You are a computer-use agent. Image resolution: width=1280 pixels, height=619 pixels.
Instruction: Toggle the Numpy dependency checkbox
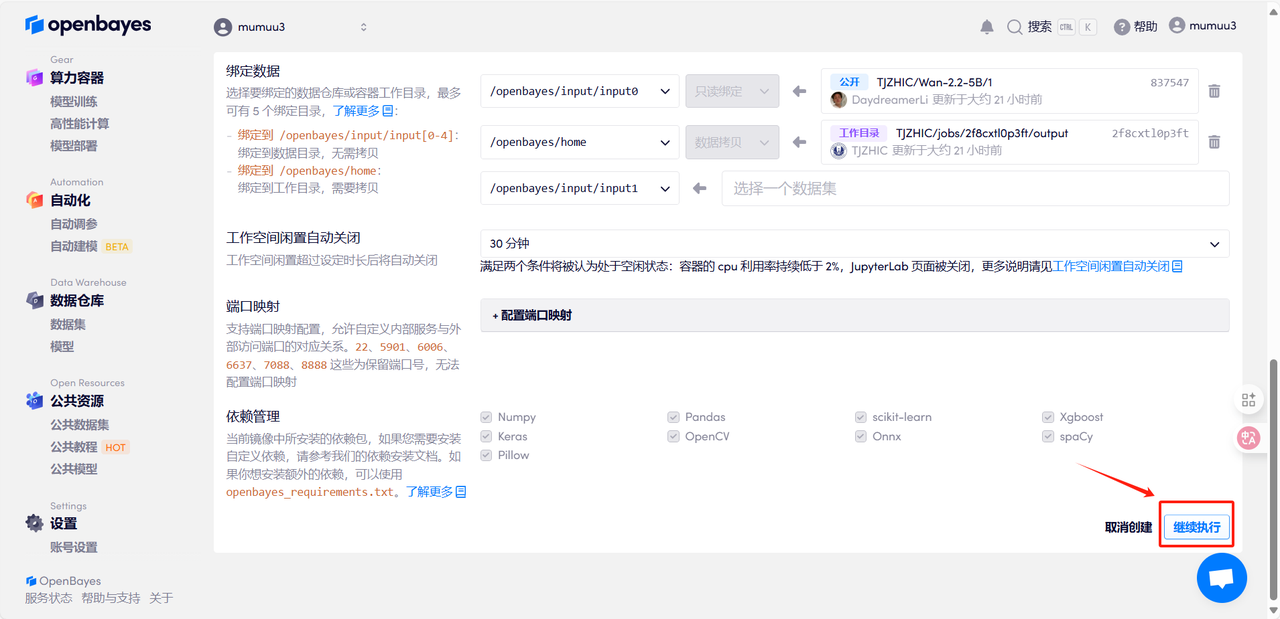(x=486, y=417)
